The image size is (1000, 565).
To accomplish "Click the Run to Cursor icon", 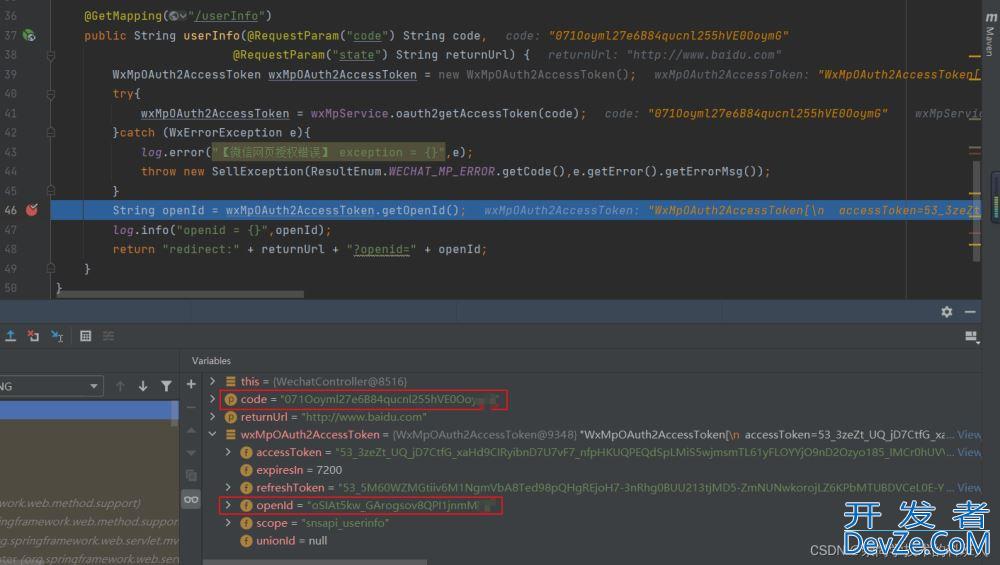I will (x=57, y=336).
